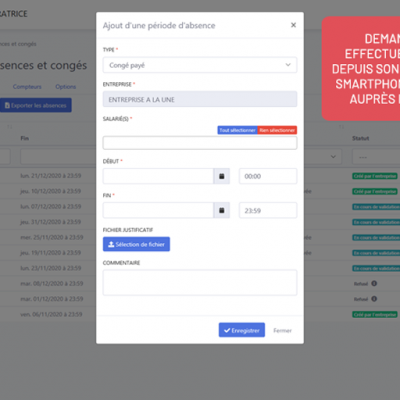400x400 pixels.
Task: Click the info icon beside second Refusé
Action: pos(374,299)
